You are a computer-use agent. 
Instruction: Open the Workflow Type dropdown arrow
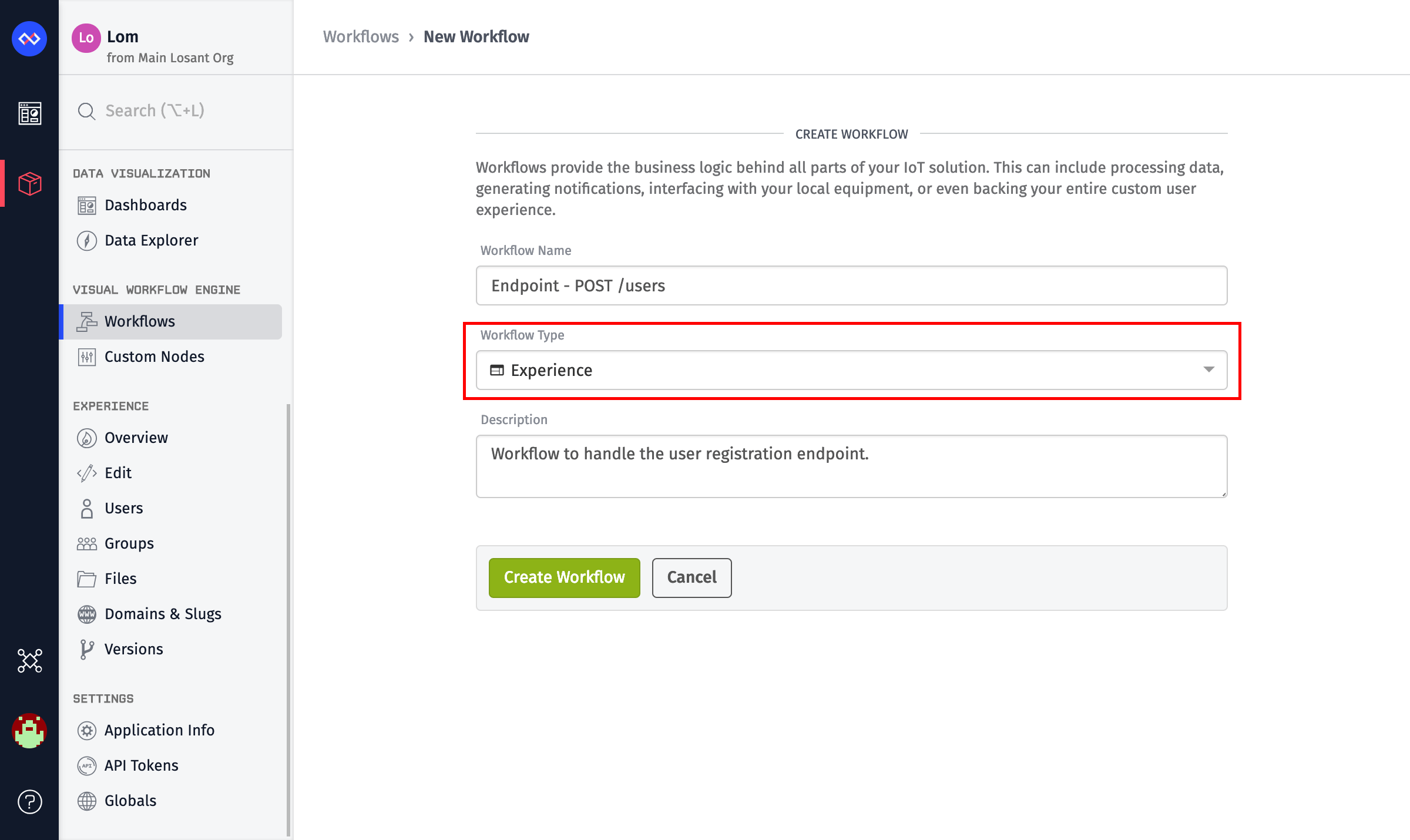1208,370
